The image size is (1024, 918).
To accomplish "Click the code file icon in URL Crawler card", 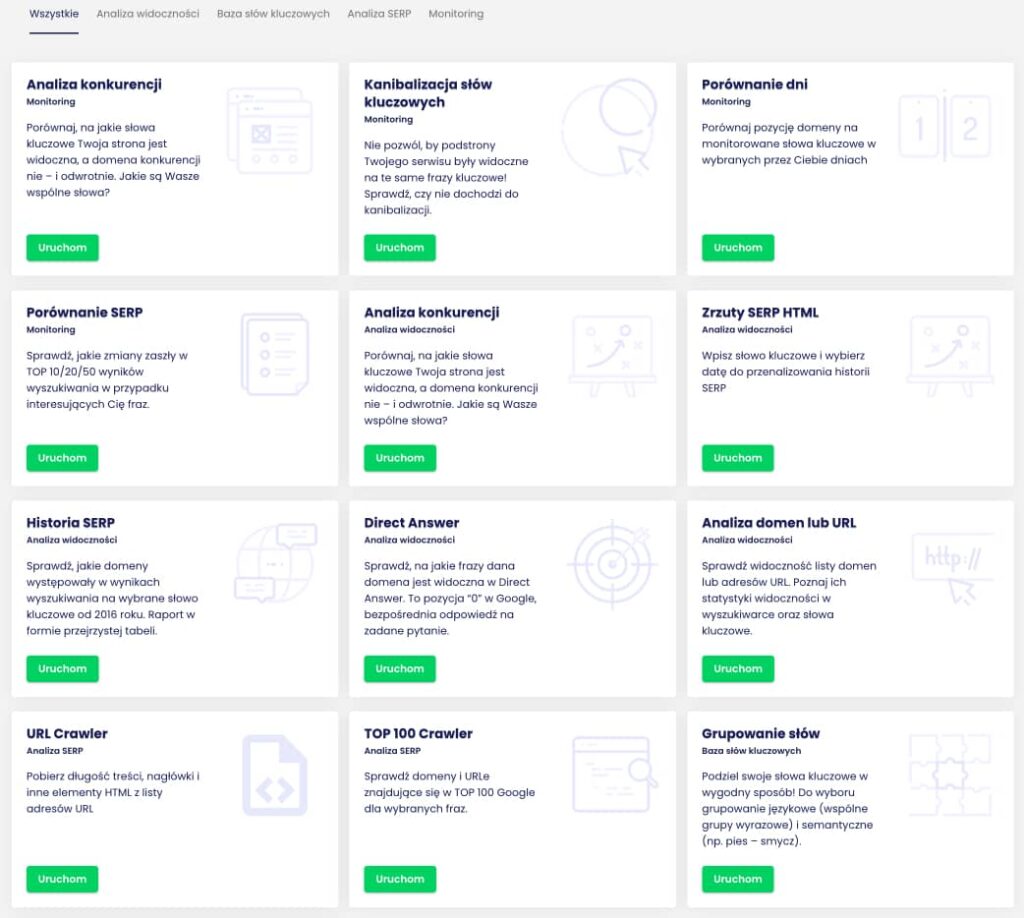I will pos(275,775).
